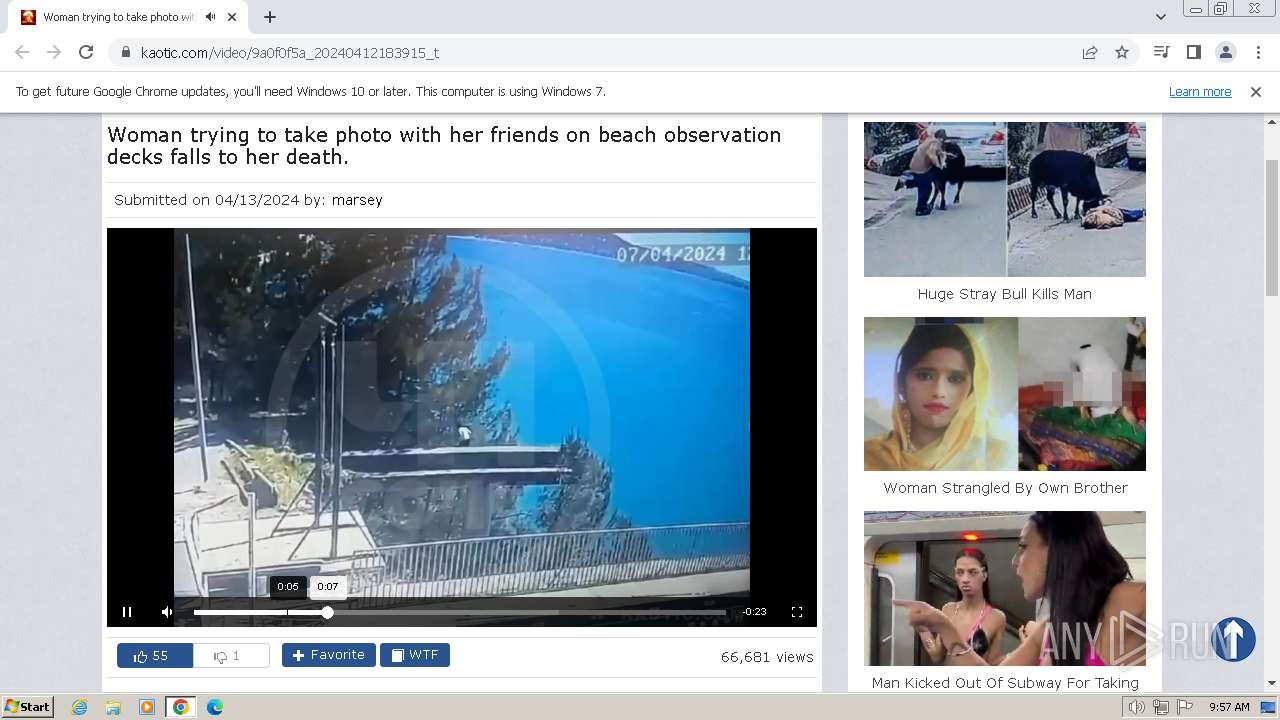Open Man Kicked Out Of Subway title link

click(x=1005, y=683)
